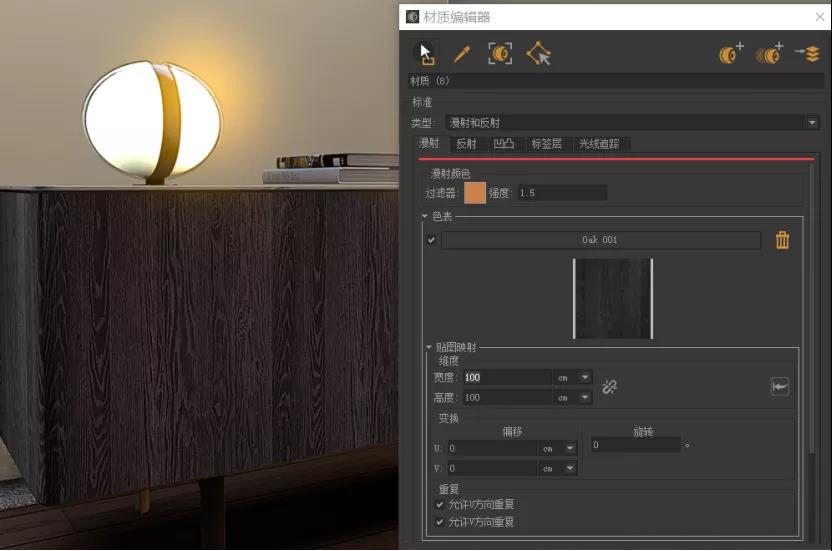This screenshot has width=832, height=551.
Task: Add a new single material
Action: tap(731, 54)
